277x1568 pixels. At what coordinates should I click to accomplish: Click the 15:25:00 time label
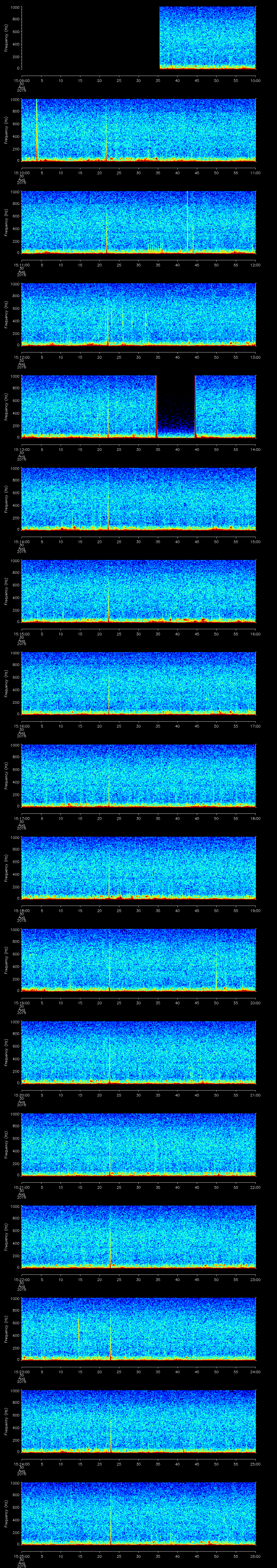coord(21,1556)
